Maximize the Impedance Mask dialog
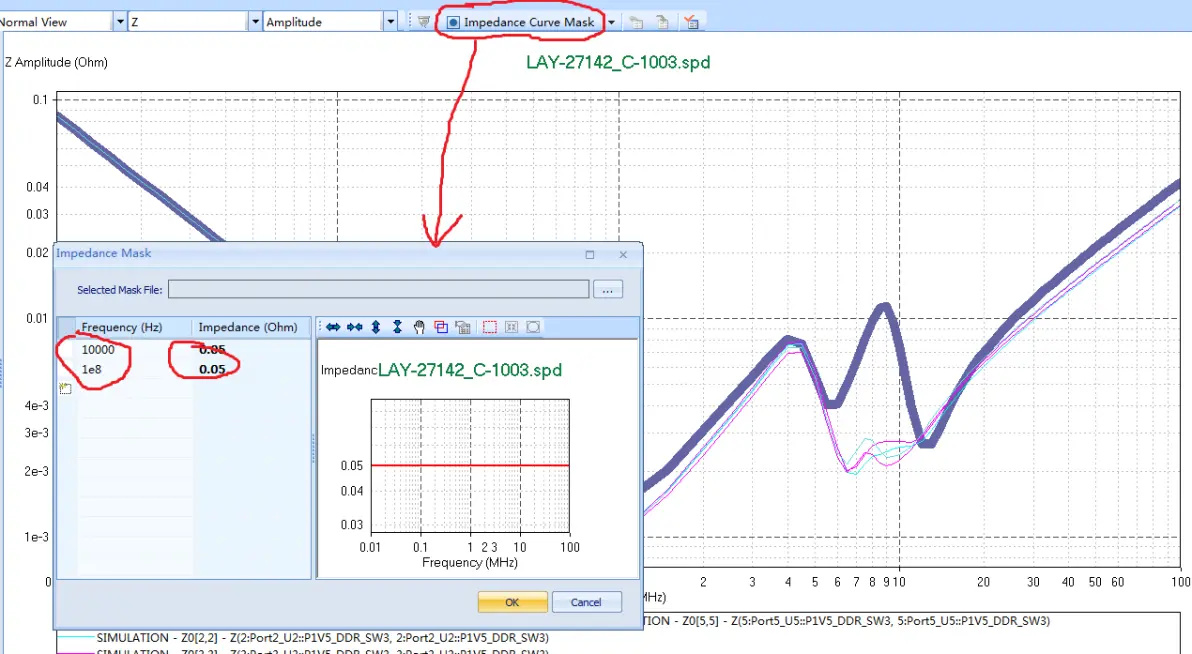Image resolution: width=1192 pixels, height=654 pixels. tap(590, 255)
